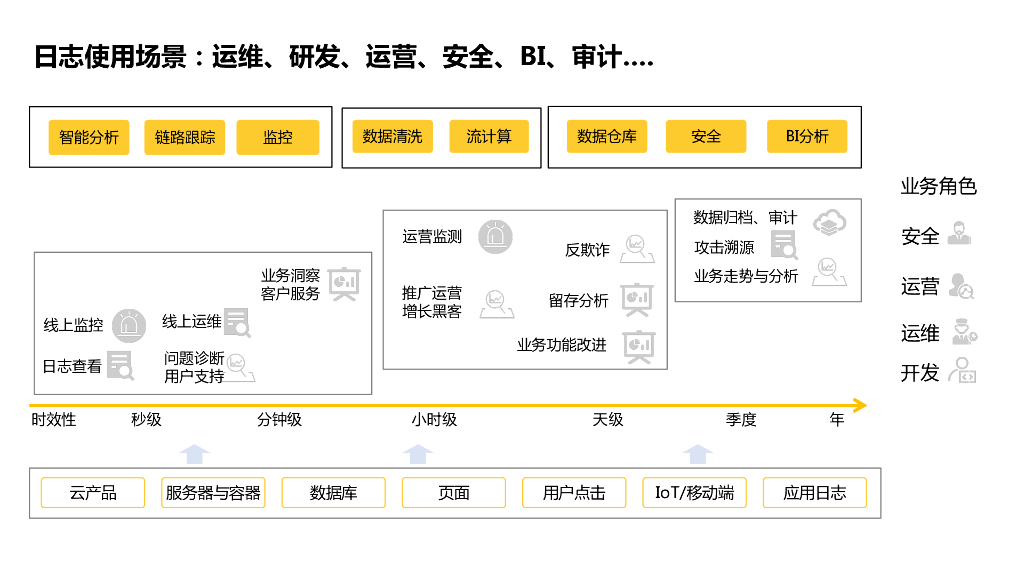Click the person icon beside 运维 role
The image size is (1024, 576).
pos(965,332)
